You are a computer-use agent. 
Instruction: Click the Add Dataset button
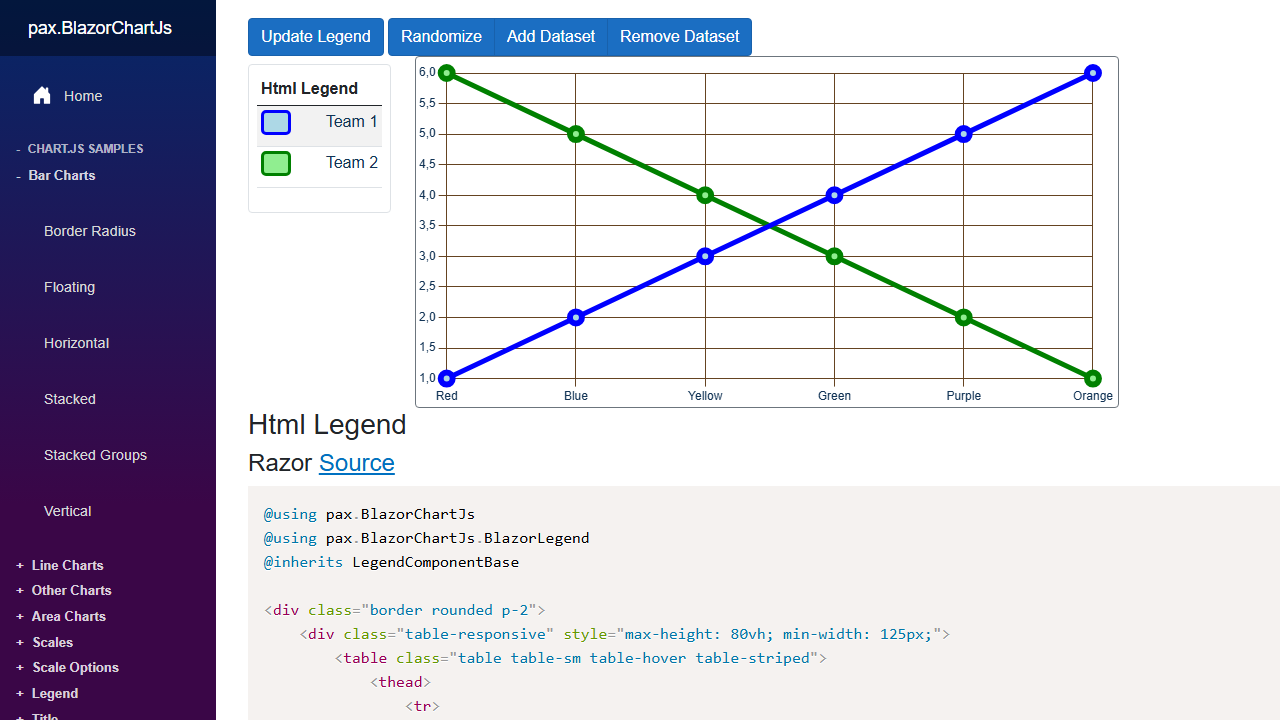[551, 37]
